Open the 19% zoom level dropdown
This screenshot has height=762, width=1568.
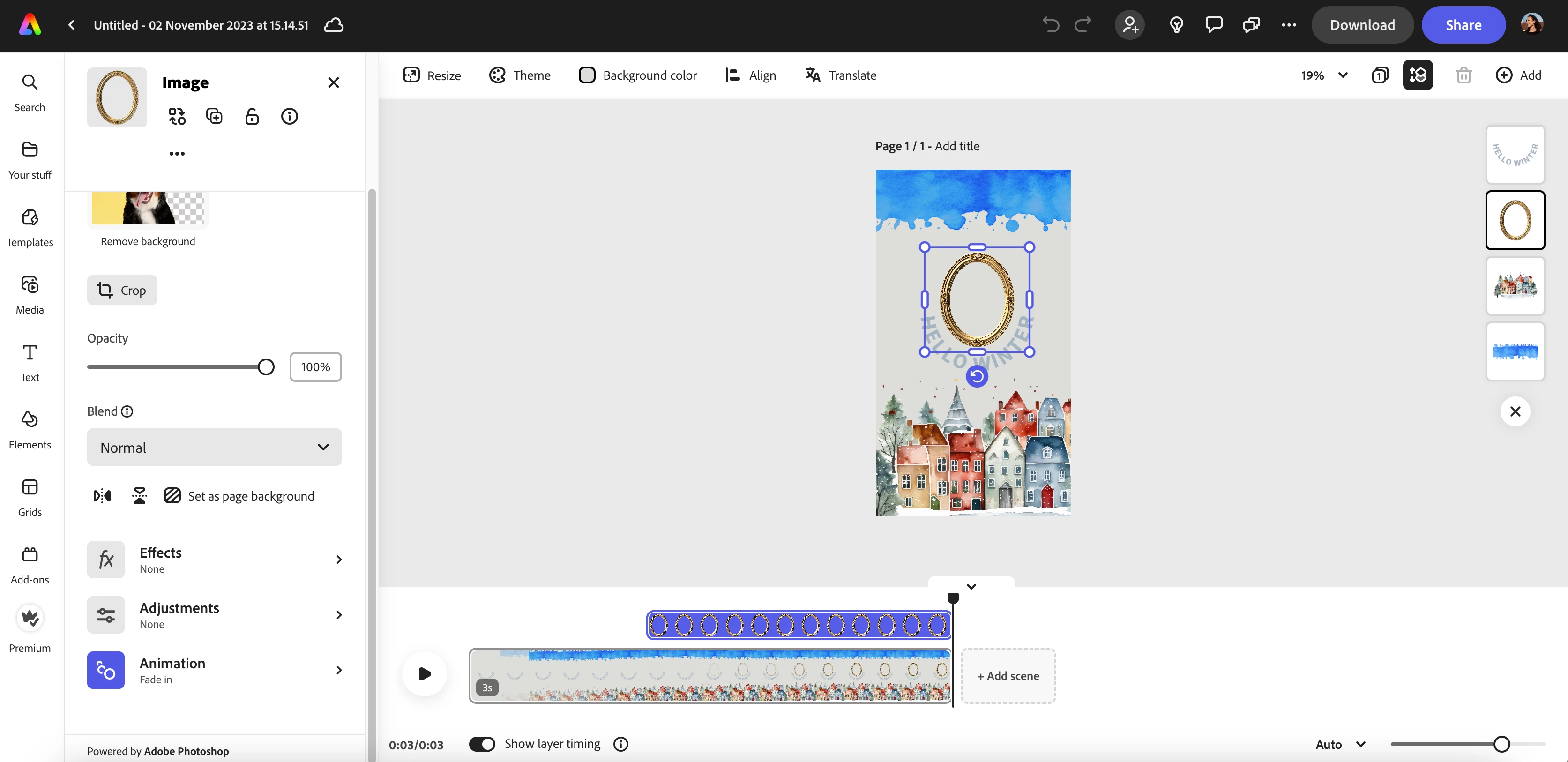tap(1324, 75)
